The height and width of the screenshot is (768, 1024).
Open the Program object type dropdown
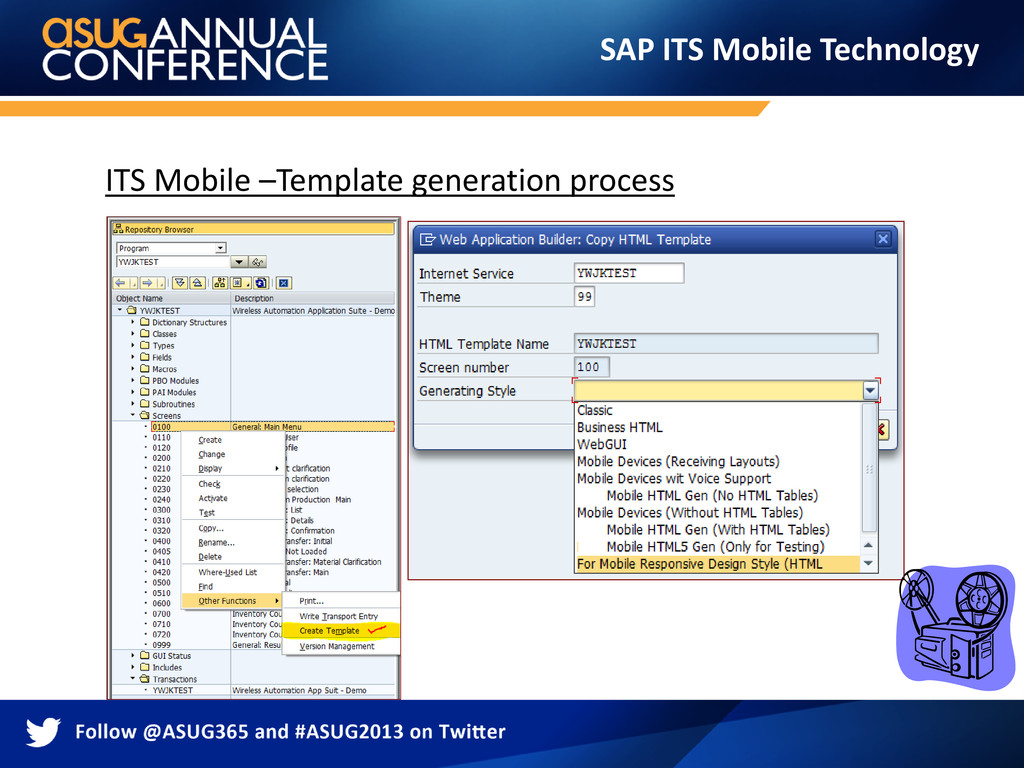tap(221, 248)
